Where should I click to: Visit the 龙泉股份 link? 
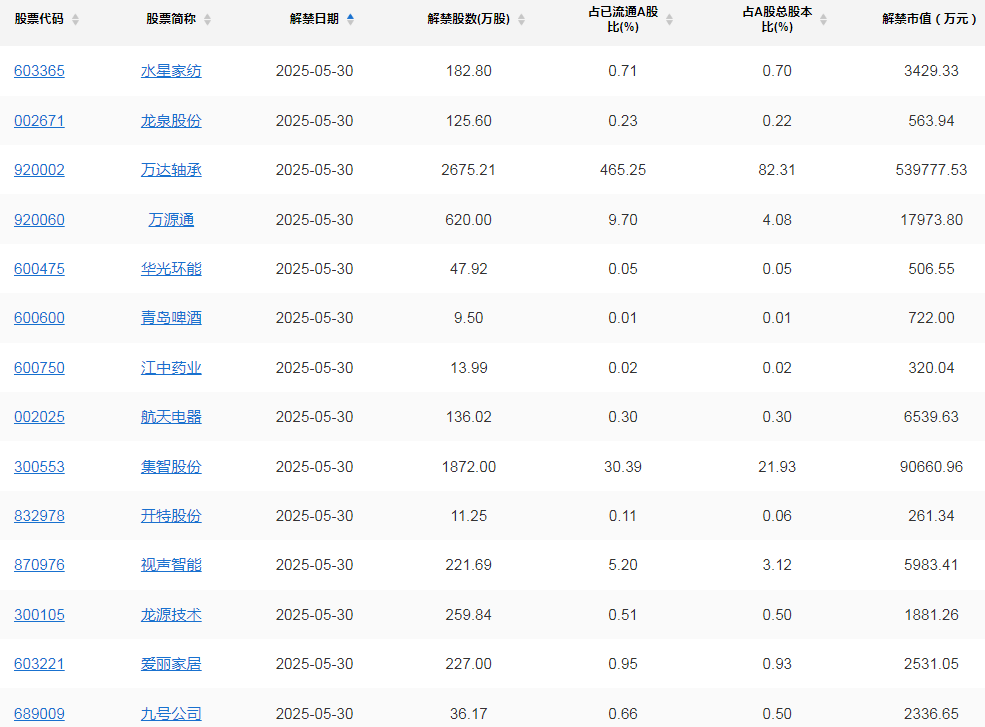coord(171,121)
